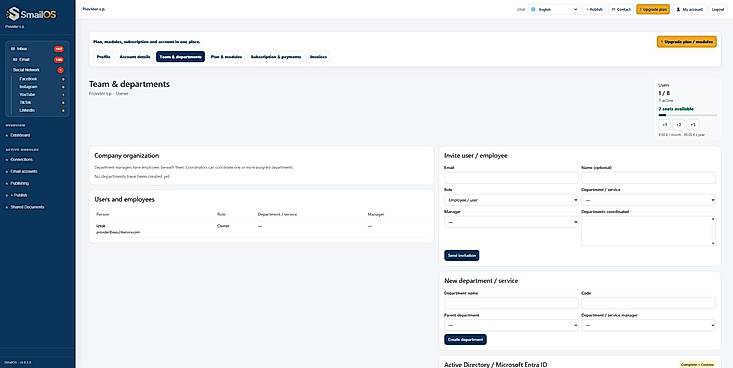This screenshot has width=733, height=368.
Task: Click the Departments coordinated list box
Action: 648,231
